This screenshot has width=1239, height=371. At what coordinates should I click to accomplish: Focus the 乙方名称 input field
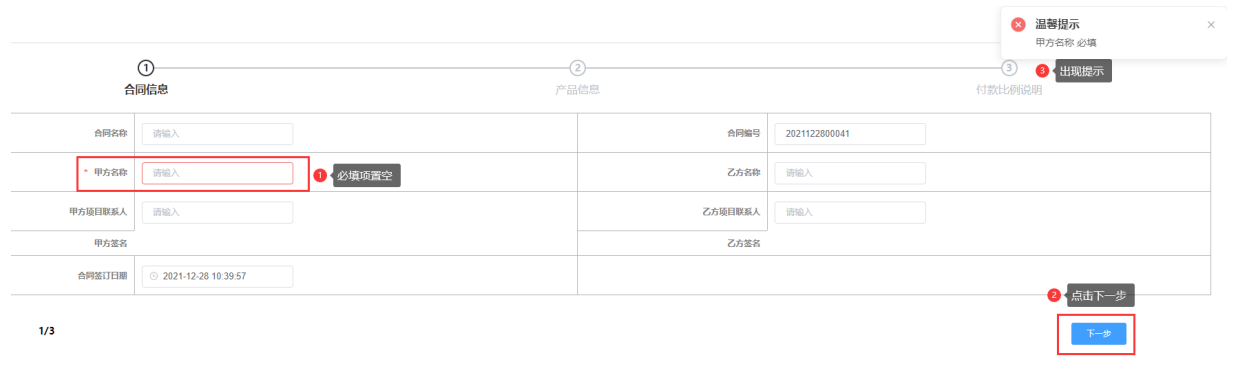pyautogui.click(x=850, y=173)
